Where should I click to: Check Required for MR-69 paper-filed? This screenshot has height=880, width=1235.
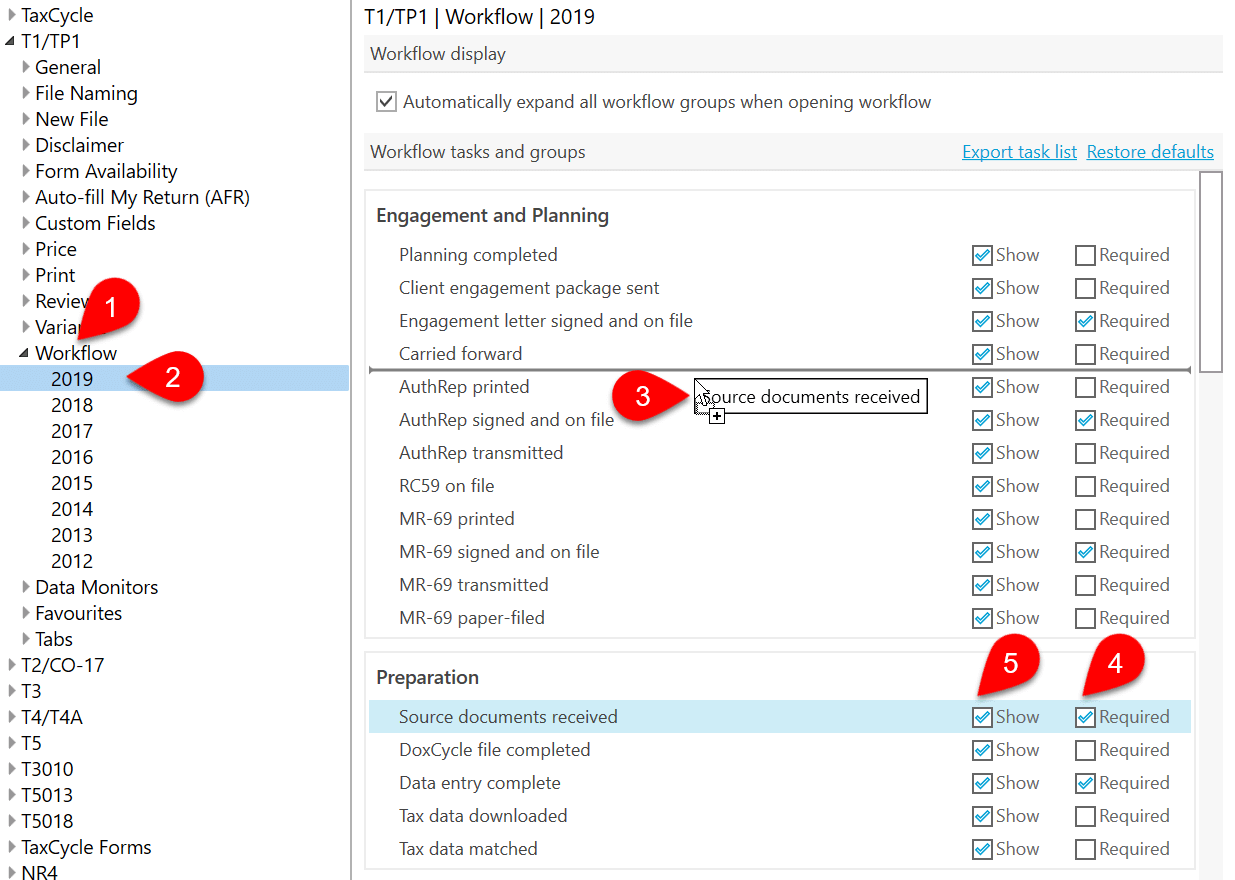[x=1085, y=618]
